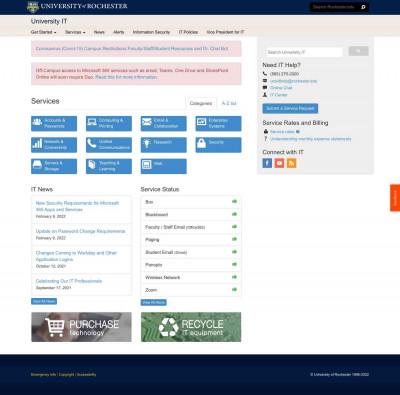Click the View All Alerts button
Viewport: 400px width, 395px height.
pyautogui.click(x=154, y=302)
